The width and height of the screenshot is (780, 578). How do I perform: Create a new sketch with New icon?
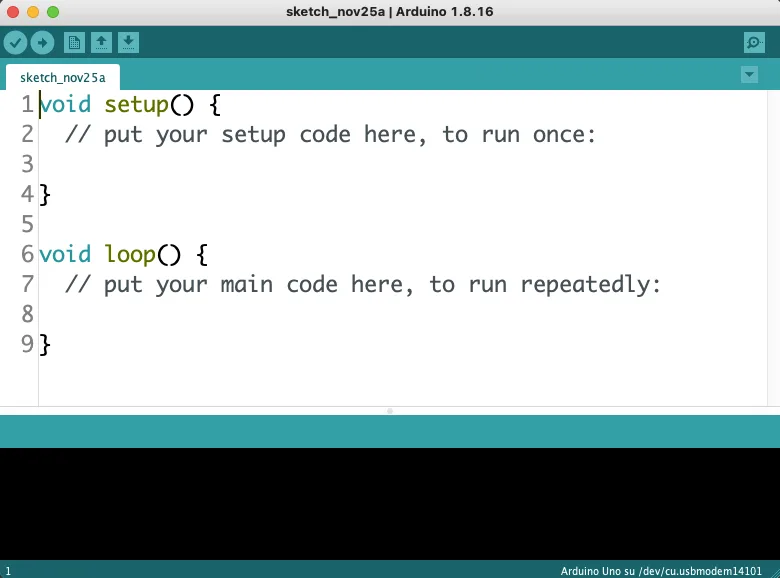click(x=74, y=43)
